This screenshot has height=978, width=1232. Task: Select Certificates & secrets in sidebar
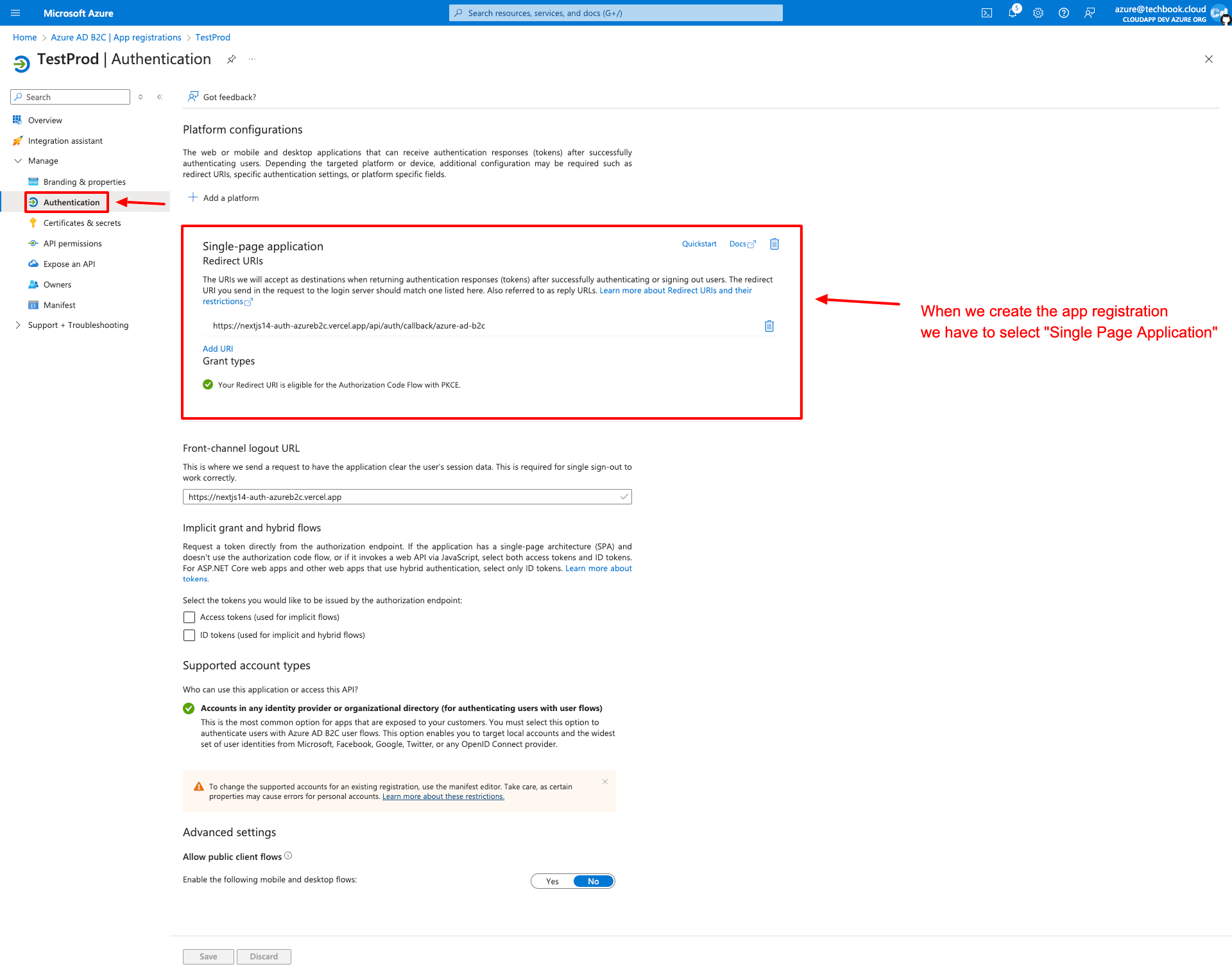point(82,223)
